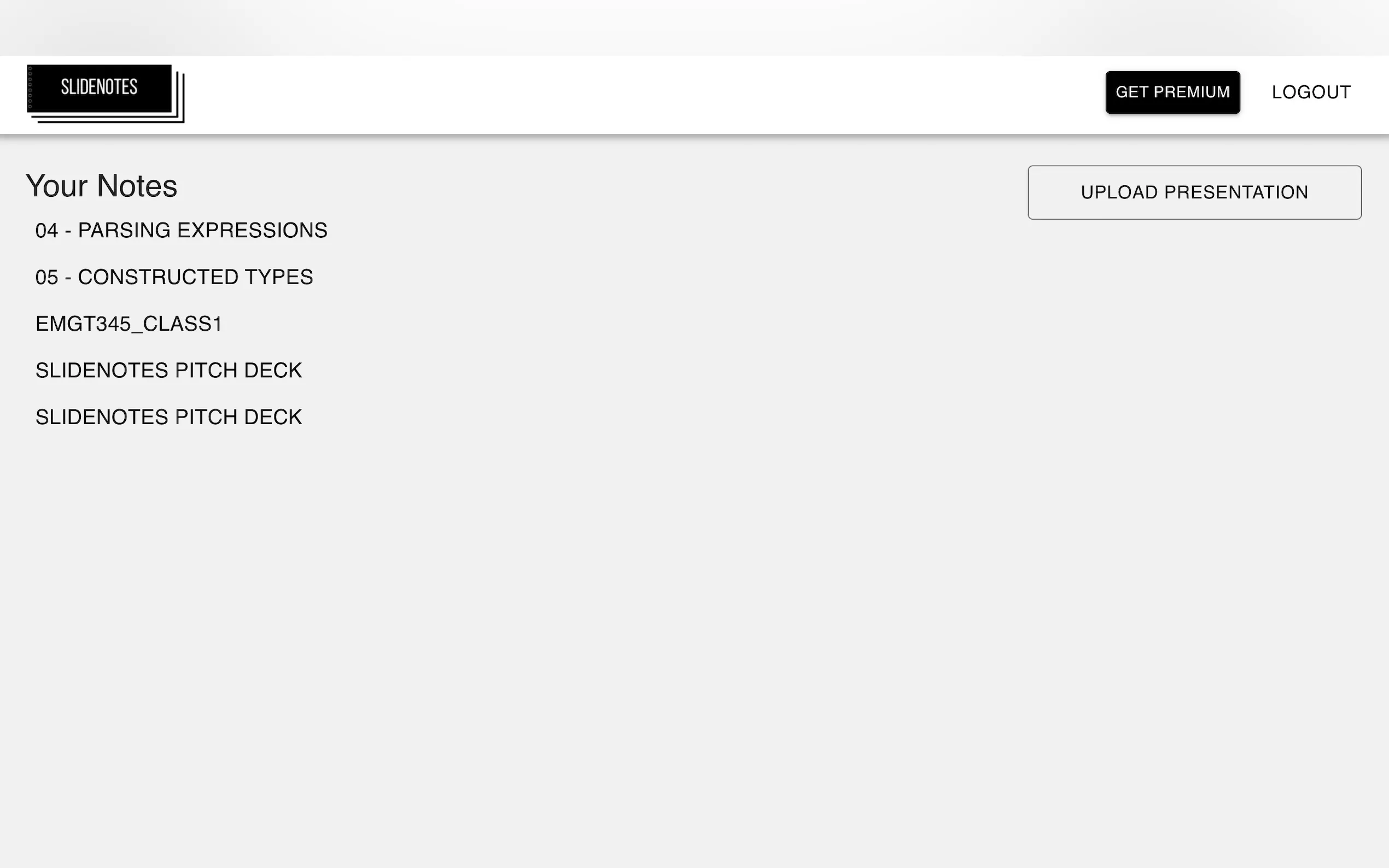1389x868 pixels.
Task: Go home via the SlideNotes logo image
Action: (x=105, y=93)
